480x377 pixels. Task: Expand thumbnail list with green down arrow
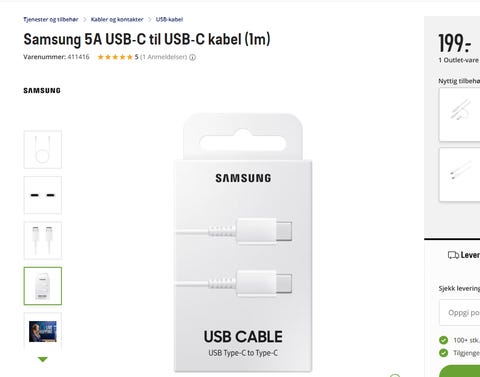tap(43, 359)
